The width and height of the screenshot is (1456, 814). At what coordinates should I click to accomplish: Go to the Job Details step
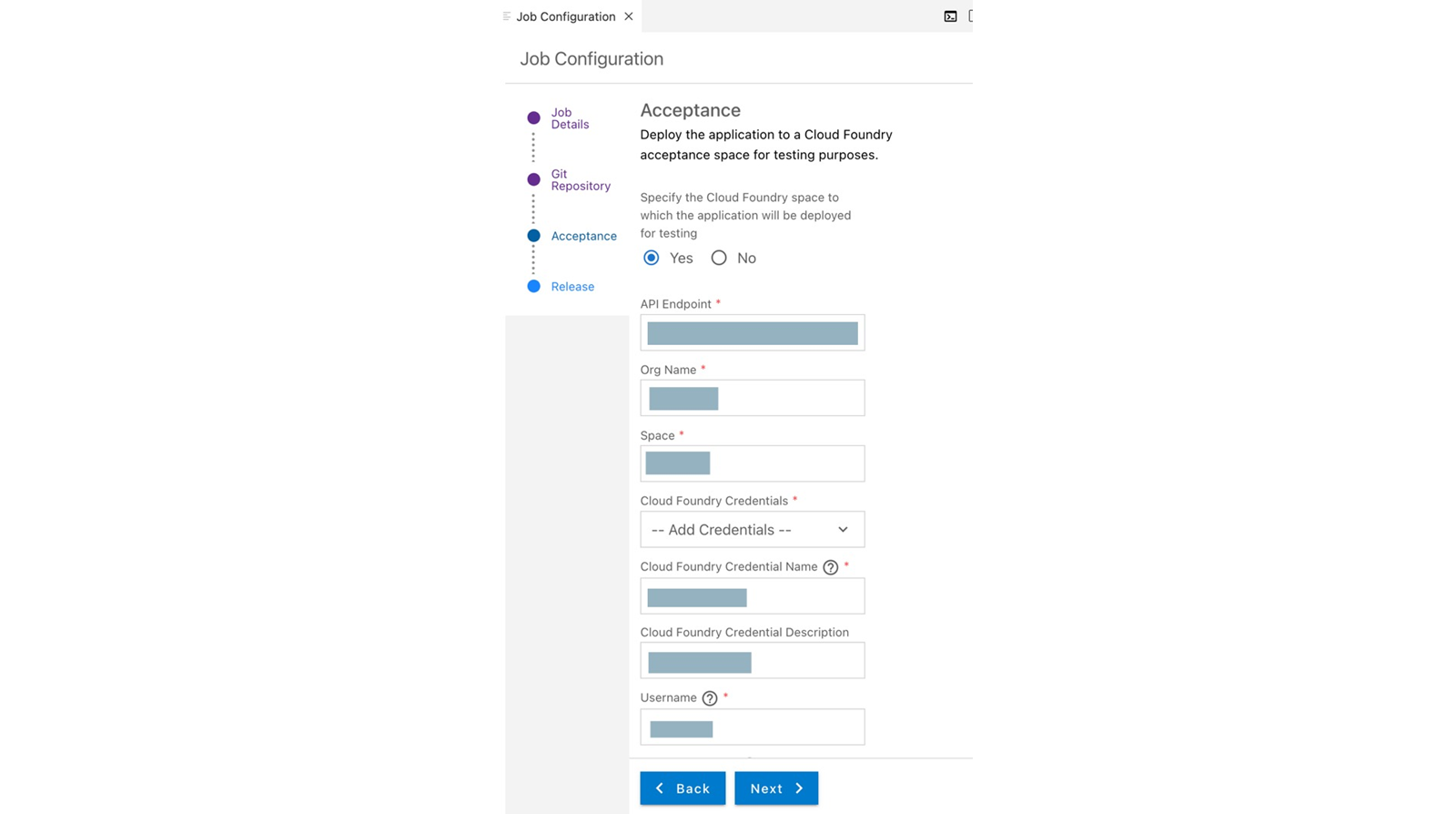click(570, 118)
